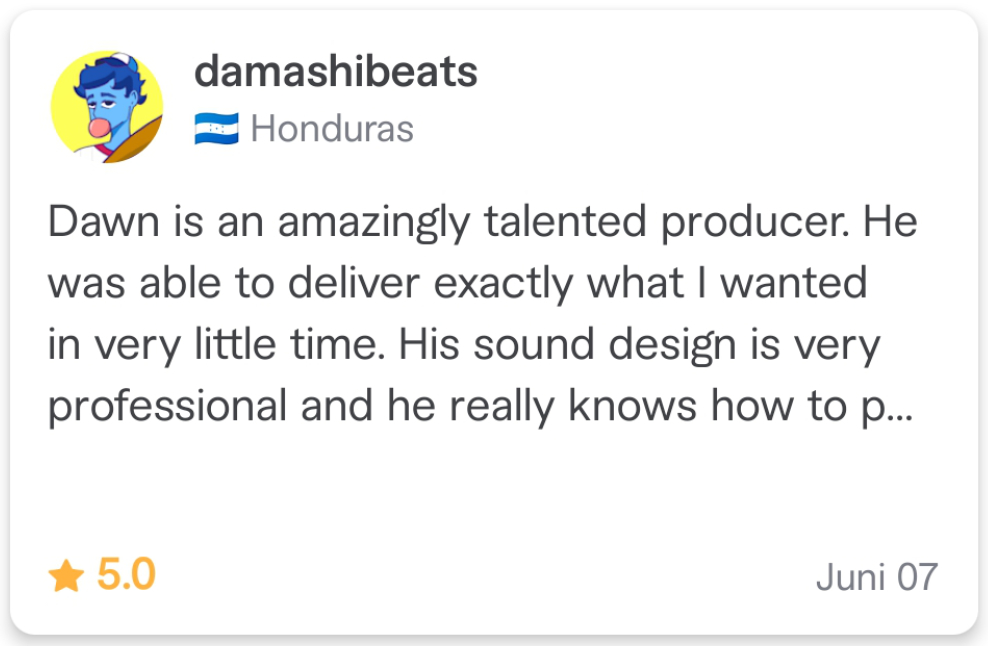Select the Honduras country label

[332, 129]
